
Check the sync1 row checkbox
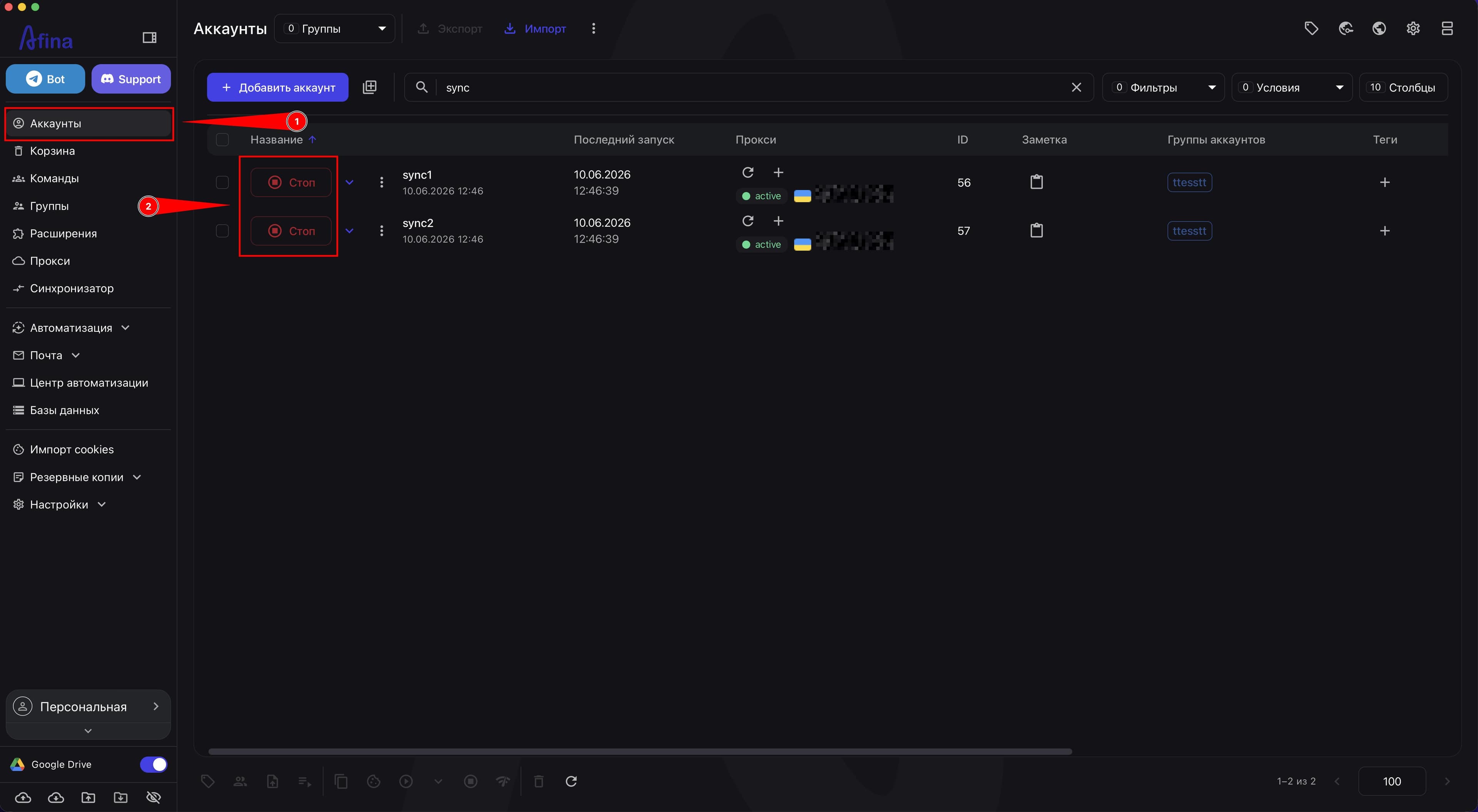pos(222,182)
